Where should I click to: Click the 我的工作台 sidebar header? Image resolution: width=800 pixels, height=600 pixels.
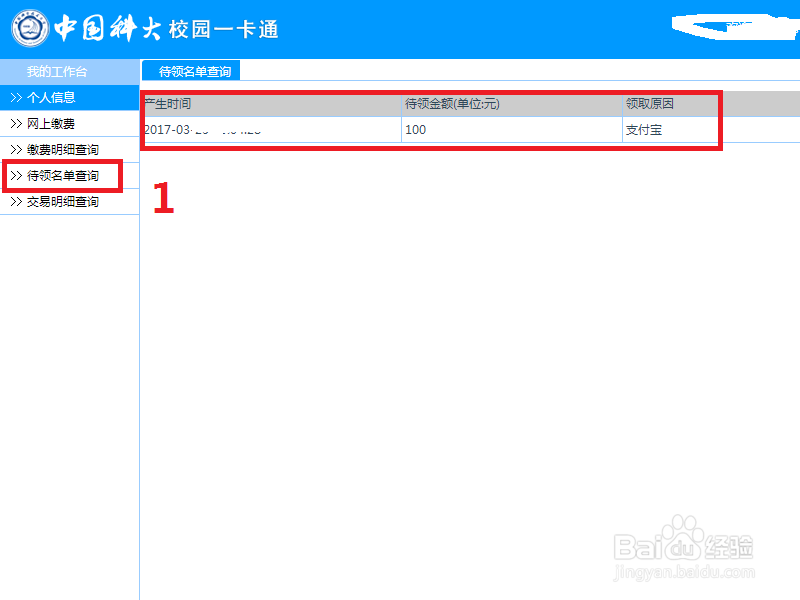coord(69,71)
